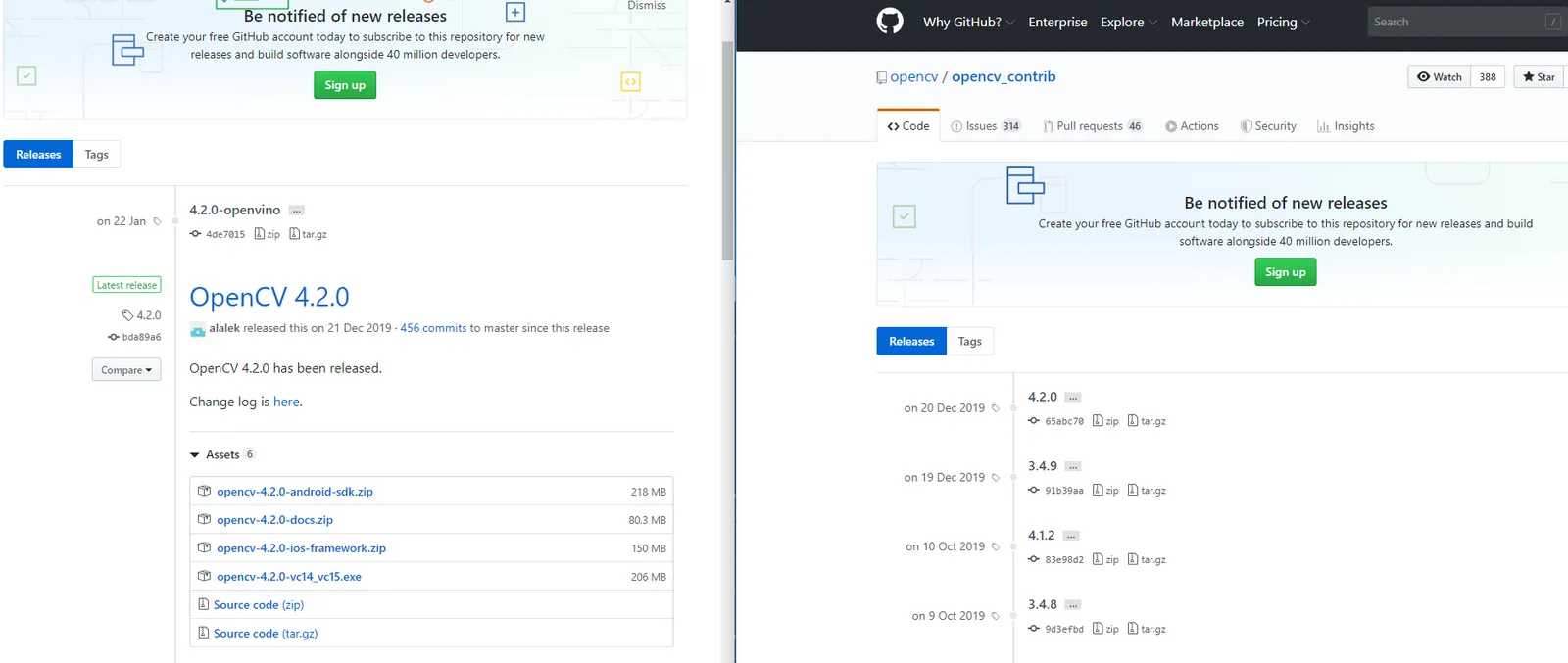Open the OpenCV 4.2.0 release title
This screenshot has height=663, width=1568.
(x=269, y=297)
